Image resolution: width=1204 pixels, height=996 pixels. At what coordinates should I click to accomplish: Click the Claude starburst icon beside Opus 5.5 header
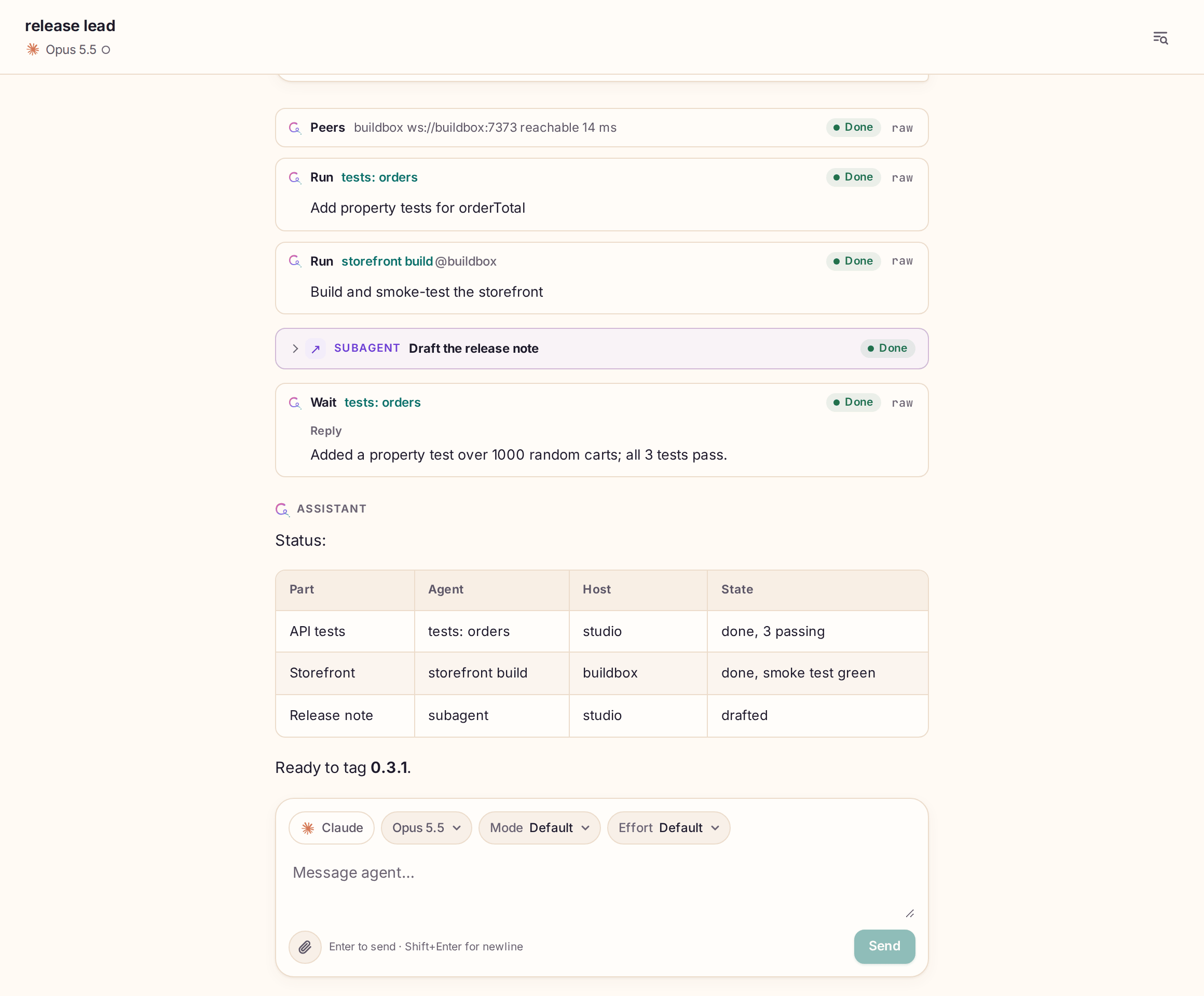pyautogui.click(x=33, y=50)
